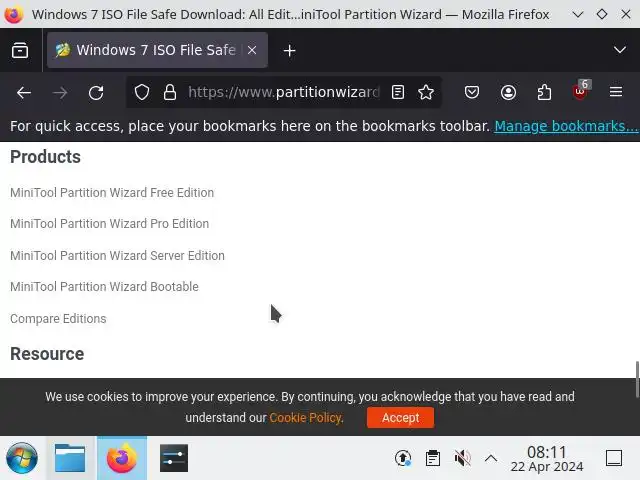Click the updates tray icon

(x=403, y=458)
